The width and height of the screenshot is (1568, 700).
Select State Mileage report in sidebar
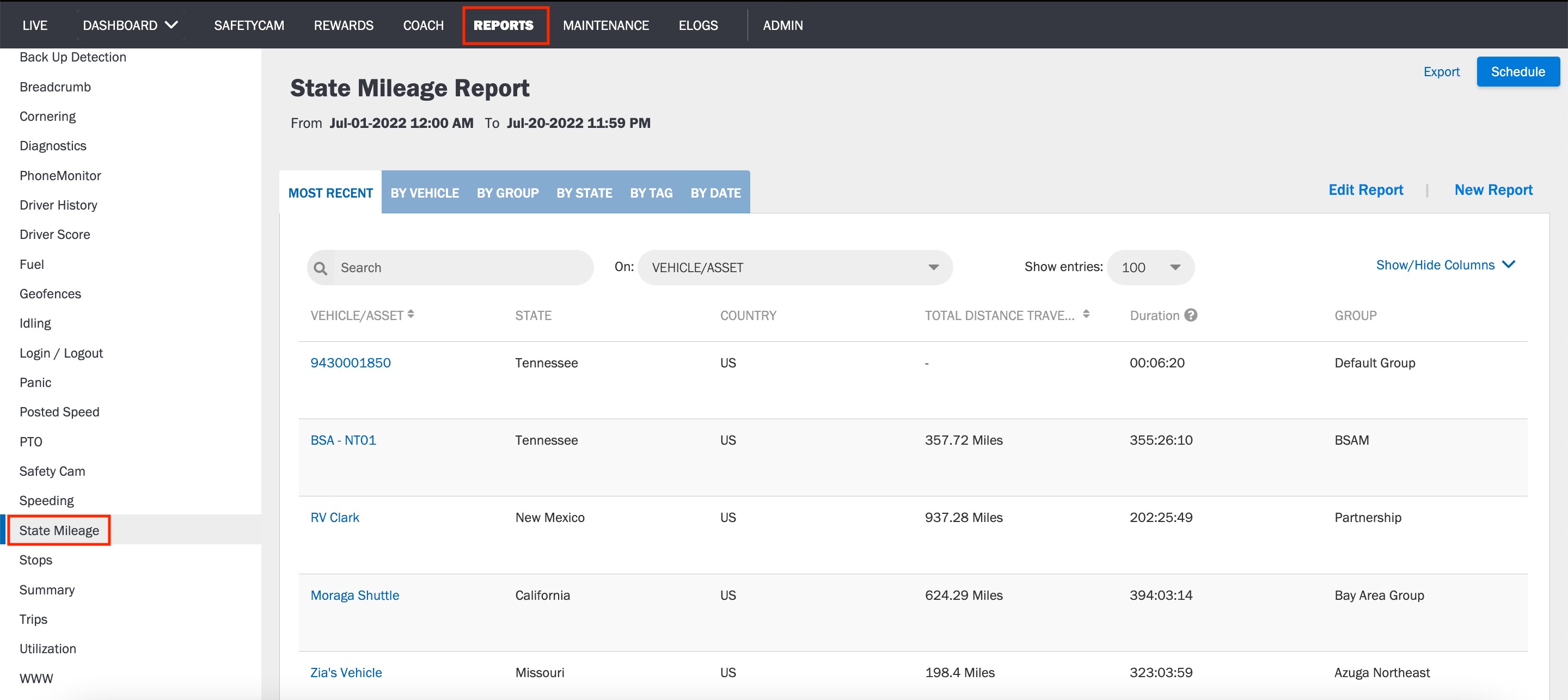pyautogui.click(x=59, y=530)
